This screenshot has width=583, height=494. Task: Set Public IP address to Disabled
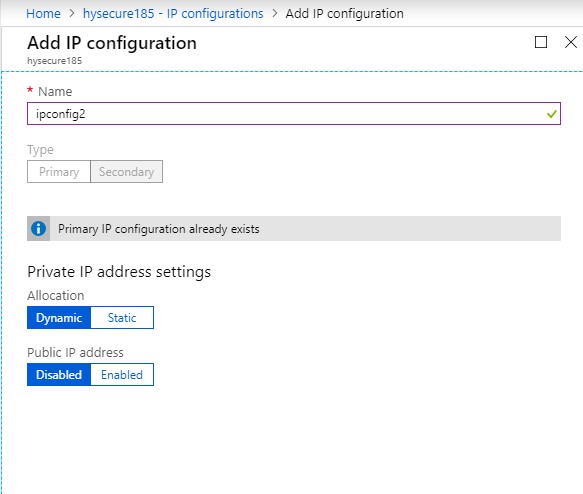(59, 374)
